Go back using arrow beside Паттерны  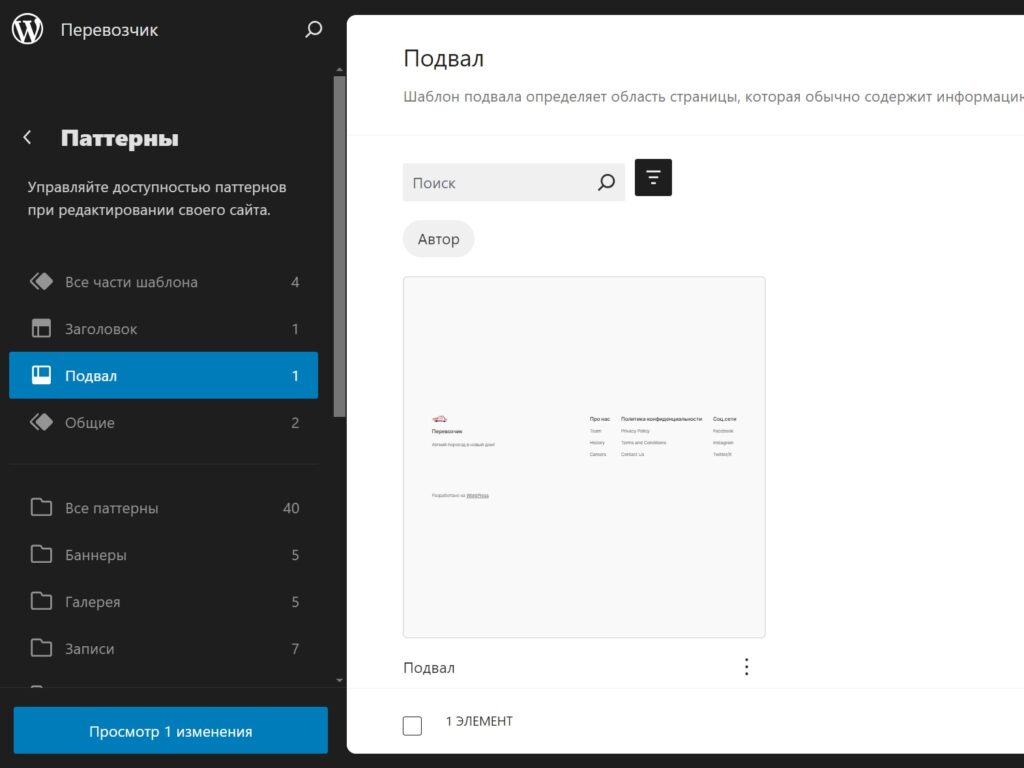[x=27, y=137]
